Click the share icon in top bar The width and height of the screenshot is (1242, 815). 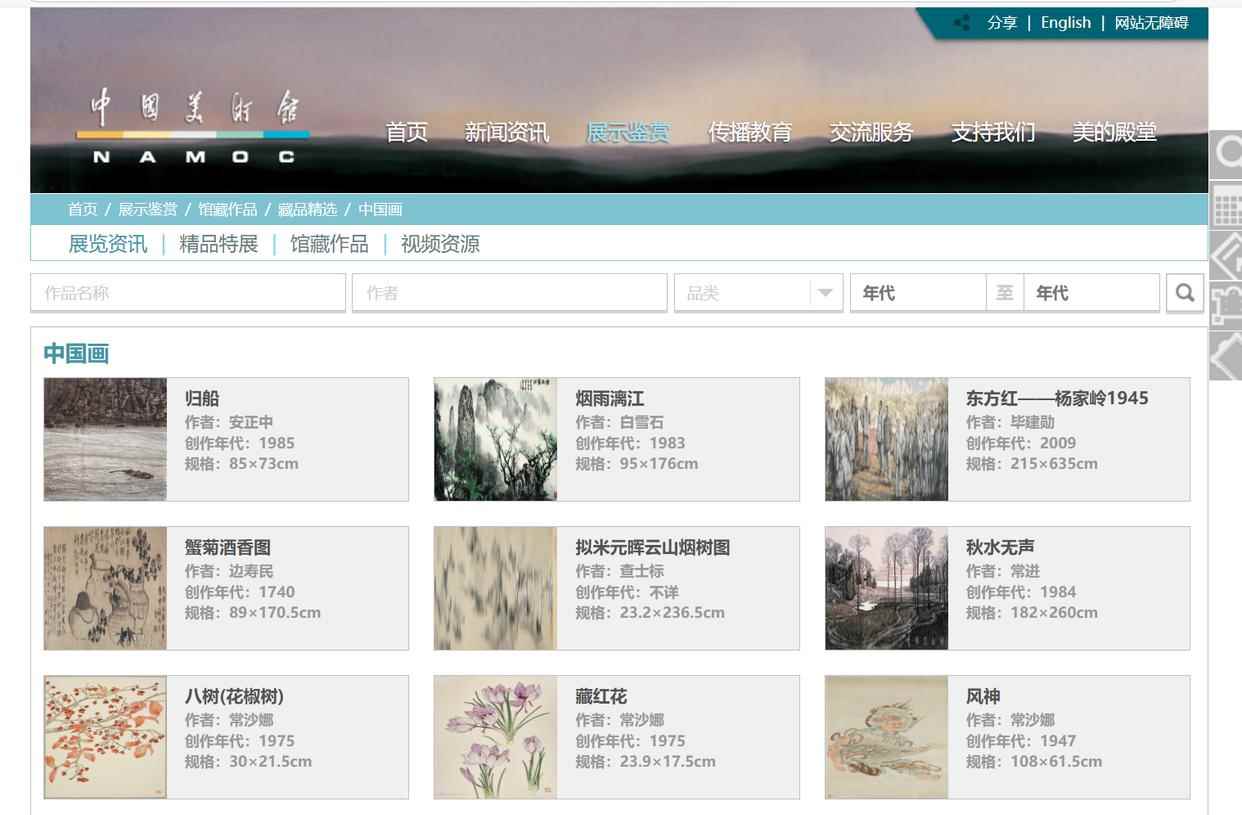pos(962,23)
